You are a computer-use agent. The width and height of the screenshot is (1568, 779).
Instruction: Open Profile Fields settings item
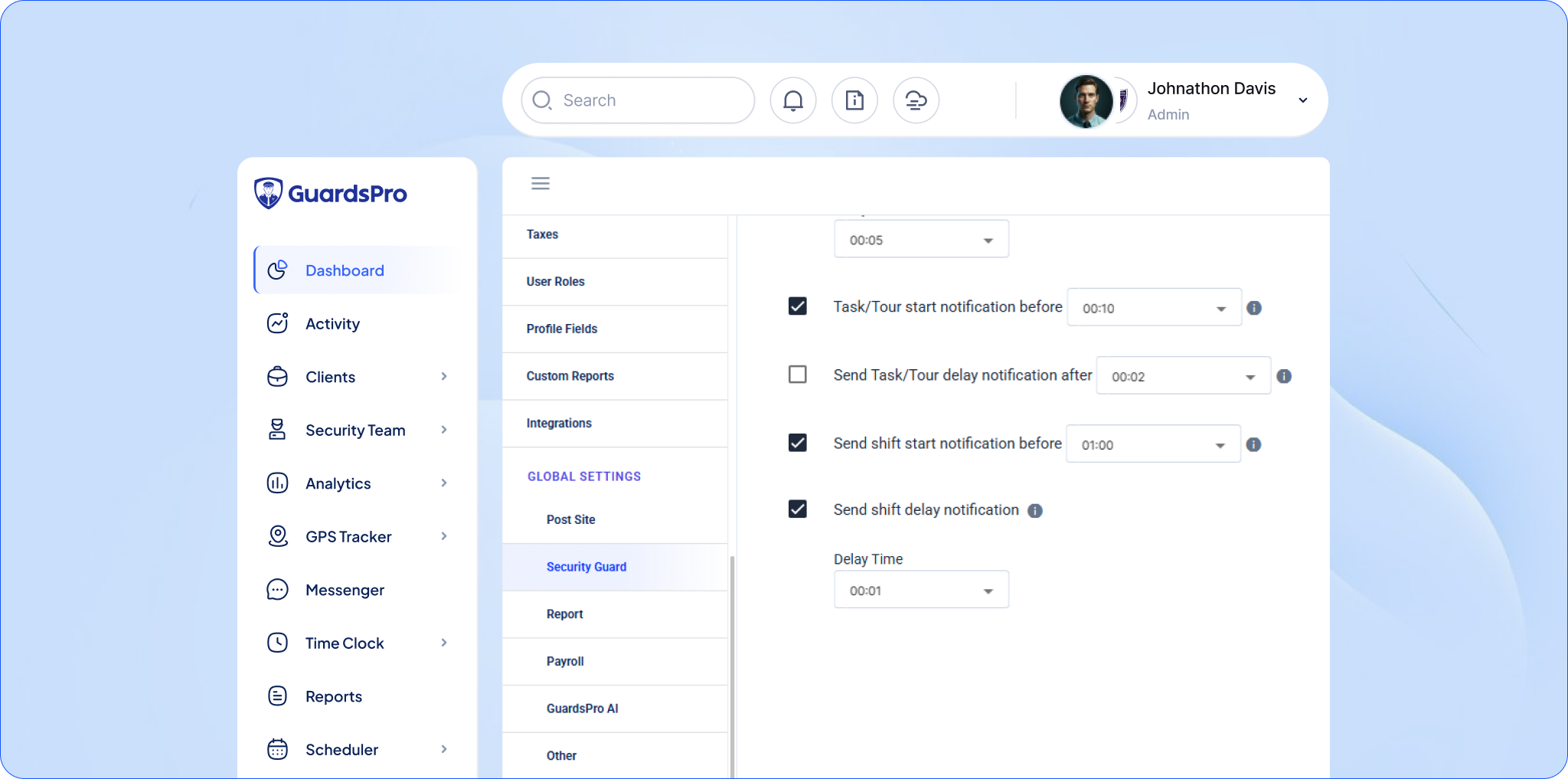(615, 329)
